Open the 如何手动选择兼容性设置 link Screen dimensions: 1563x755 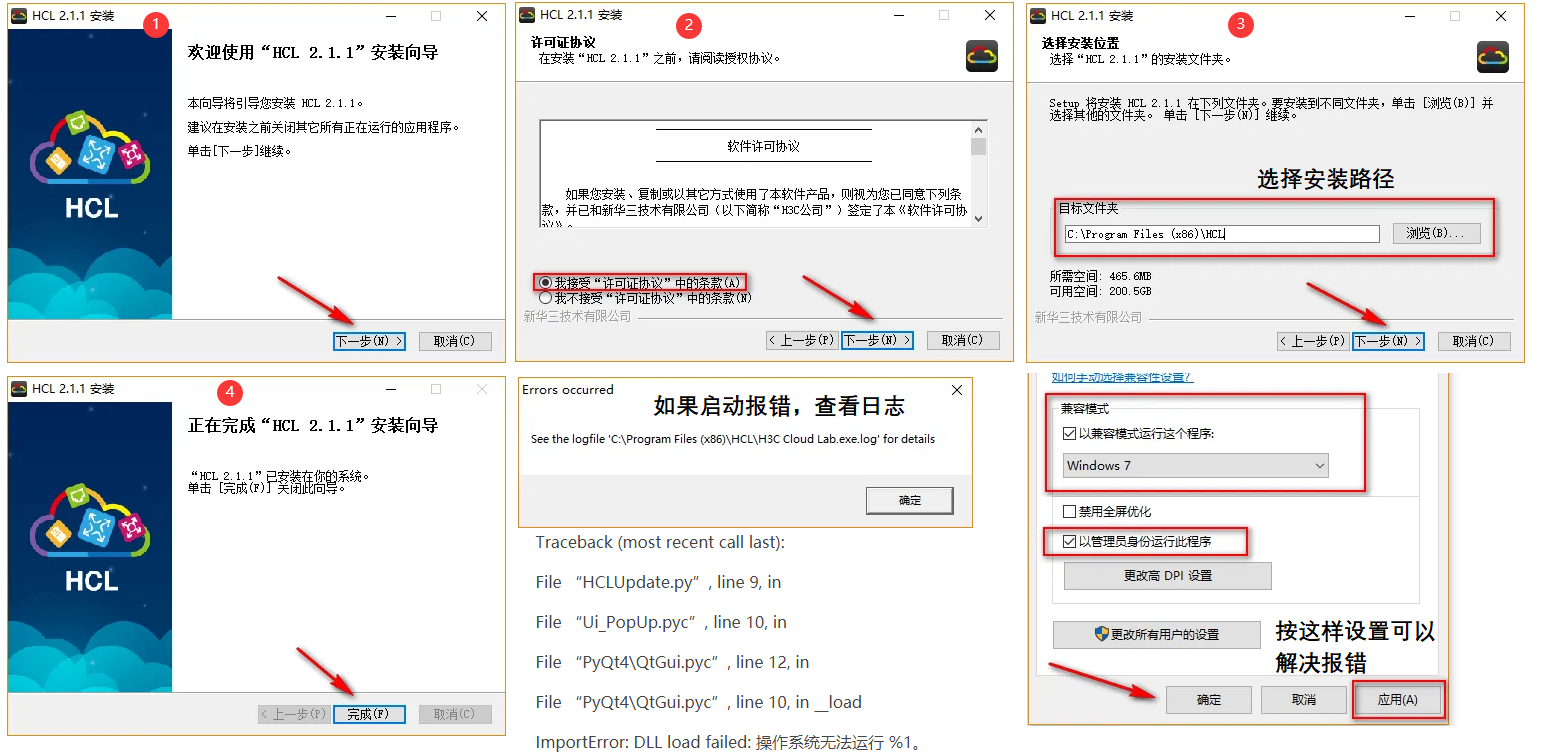[1121, 378]
